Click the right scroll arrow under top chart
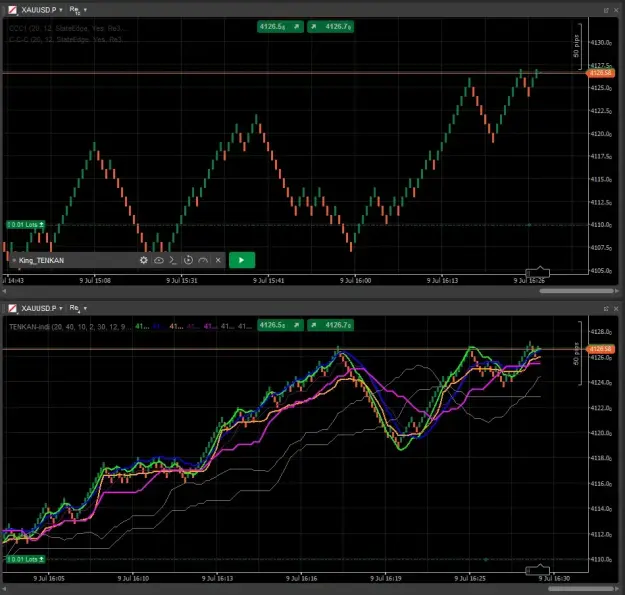Screen dimensions: 625x595 coord(617,291)
